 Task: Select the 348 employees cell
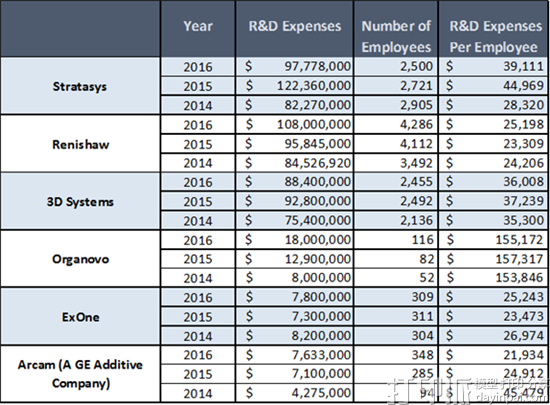(x=396, y=355)
